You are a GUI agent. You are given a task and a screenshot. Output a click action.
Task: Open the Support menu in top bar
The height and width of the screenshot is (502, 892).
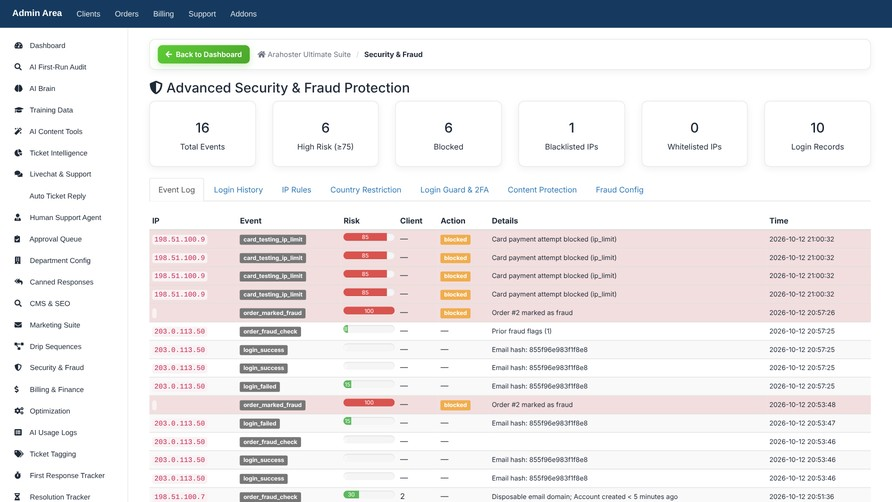click(202, 14)
